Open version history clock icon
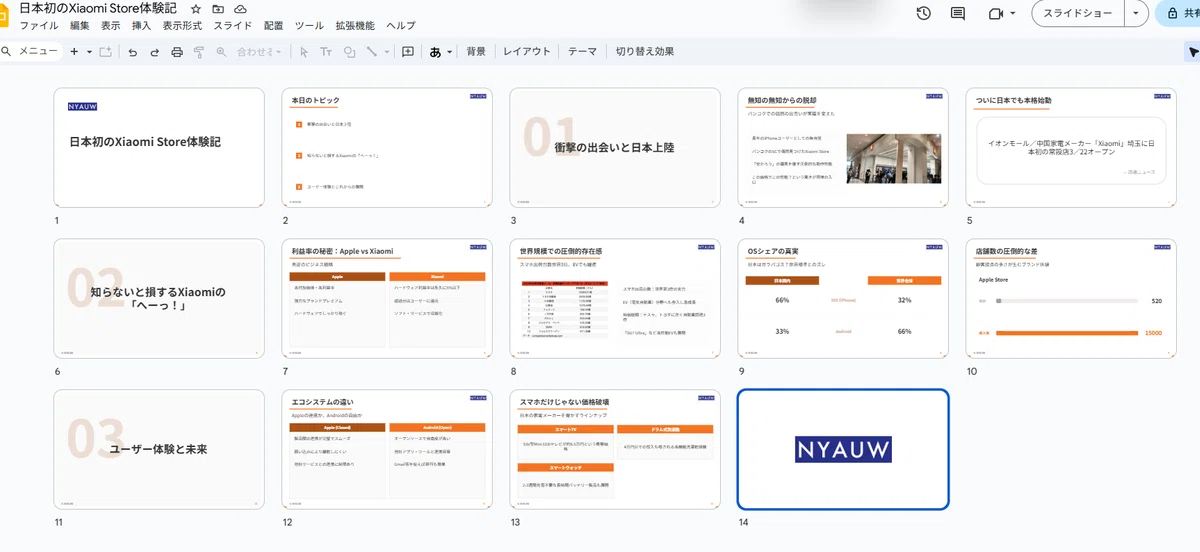 (x=923, y=13)
